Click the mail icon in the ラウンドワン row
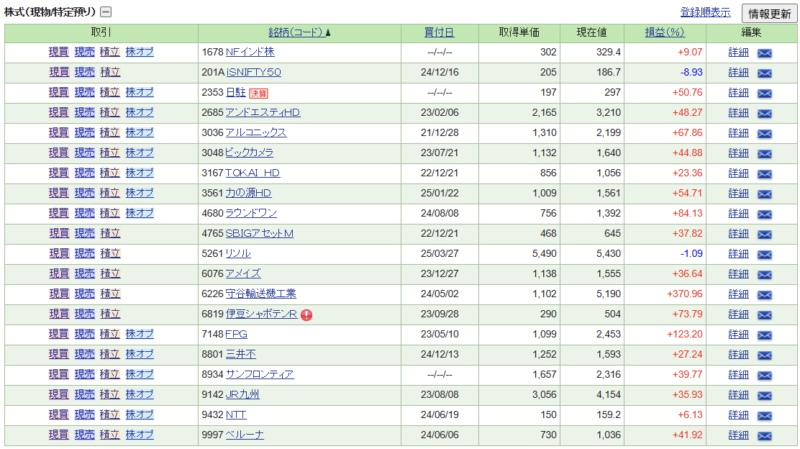Image resolution: width=800 pixels, height=449 pixels. pyautogui.click(x=764, y=214)
